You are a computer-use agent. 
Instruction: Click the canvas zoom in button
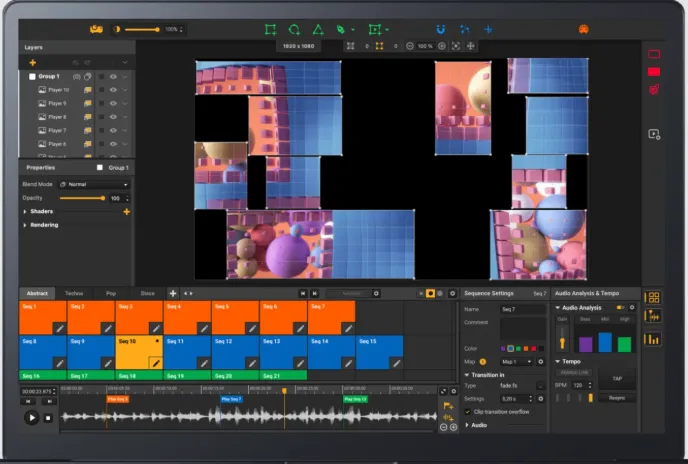(x=442, y=46)
